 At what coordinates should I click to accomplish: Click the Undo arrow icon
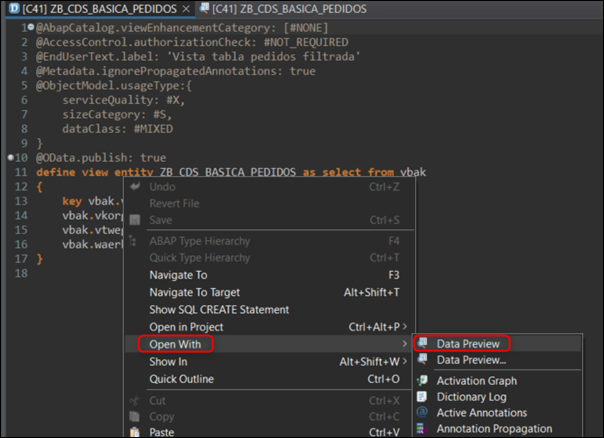(x=135, y=187)
